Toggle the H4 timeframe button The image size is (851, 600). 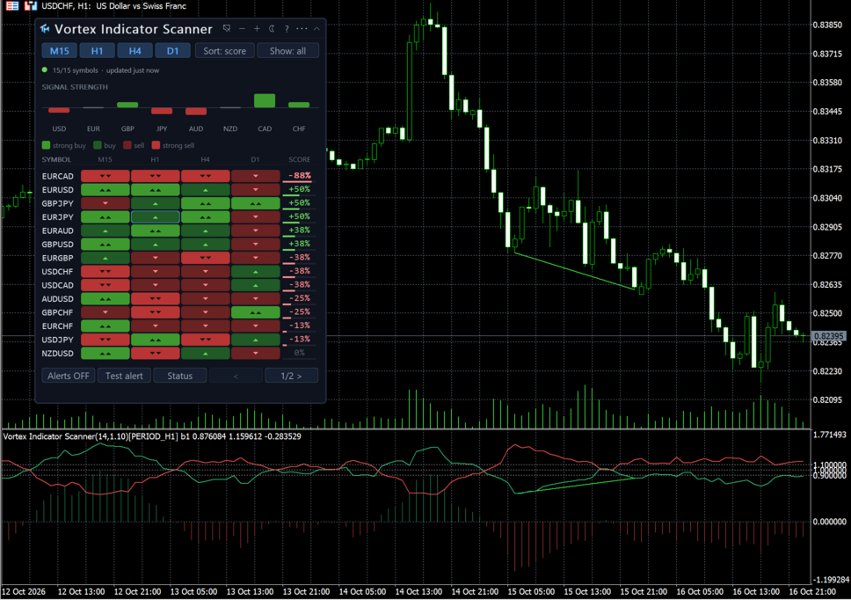point(135,51)
